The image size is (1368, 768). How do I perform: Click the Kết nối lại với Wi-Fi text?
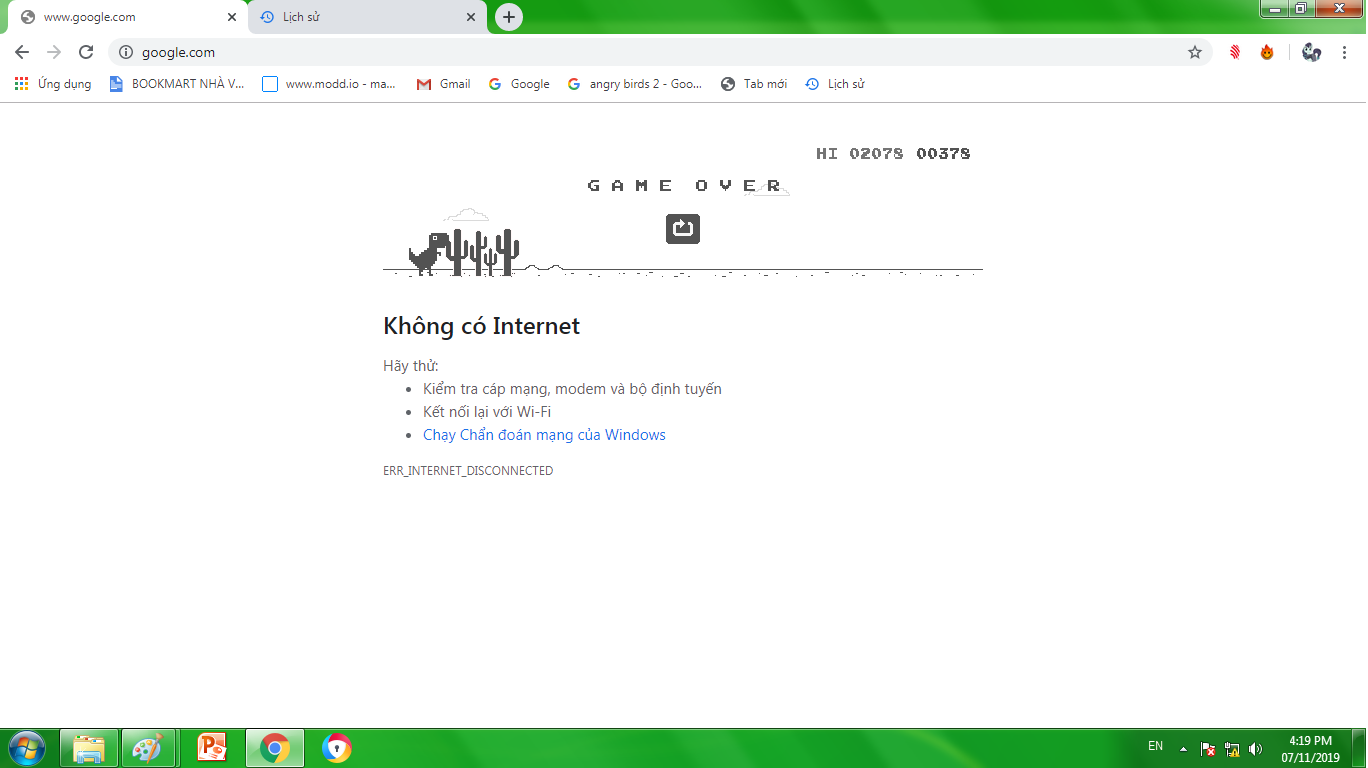point(487,412)
